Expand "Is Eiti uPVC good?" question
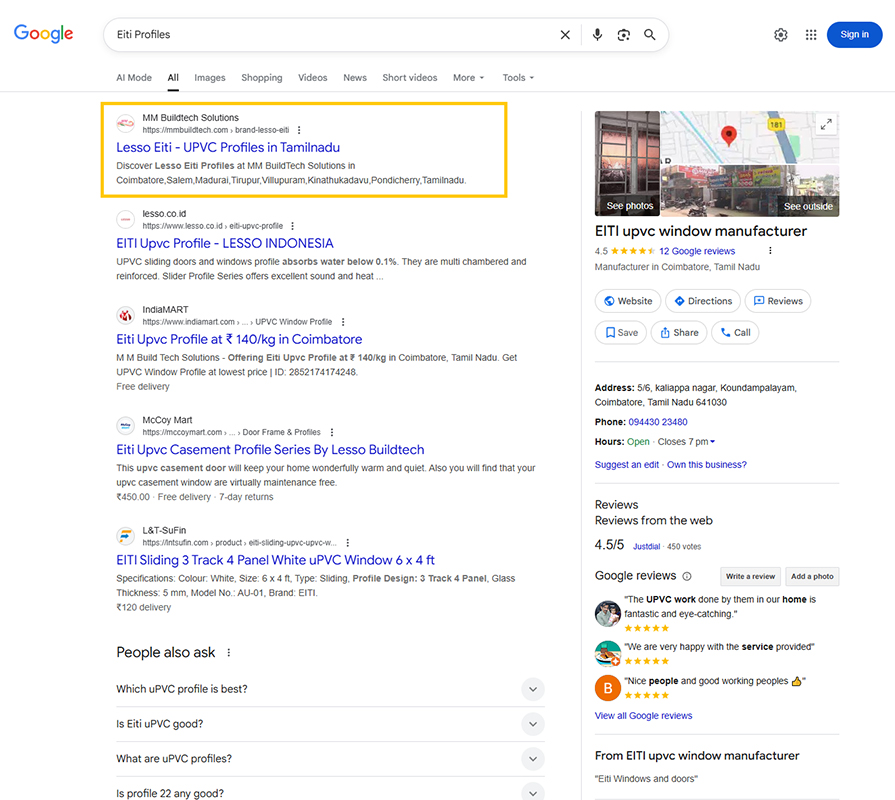 [x=533, y=724]
